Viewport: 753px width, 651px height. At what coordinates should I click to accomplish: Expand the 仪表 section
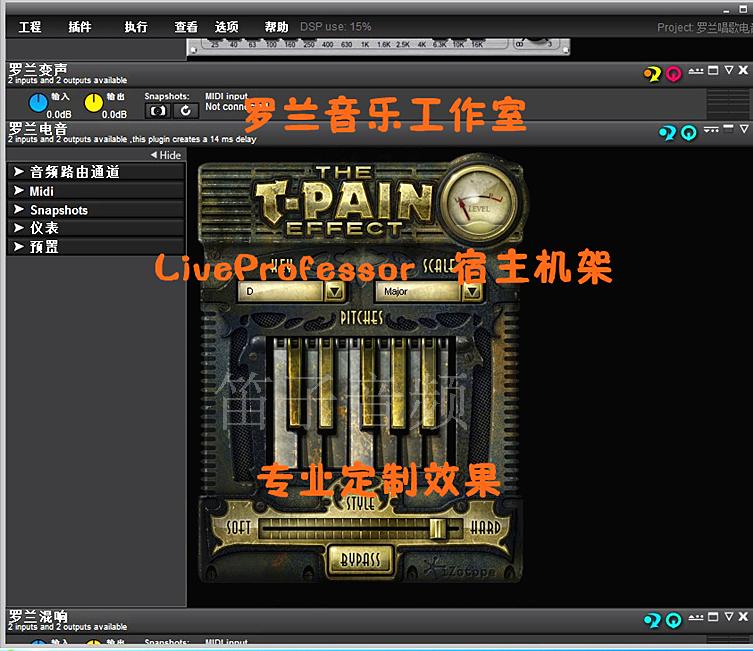(x=96, y=228)
